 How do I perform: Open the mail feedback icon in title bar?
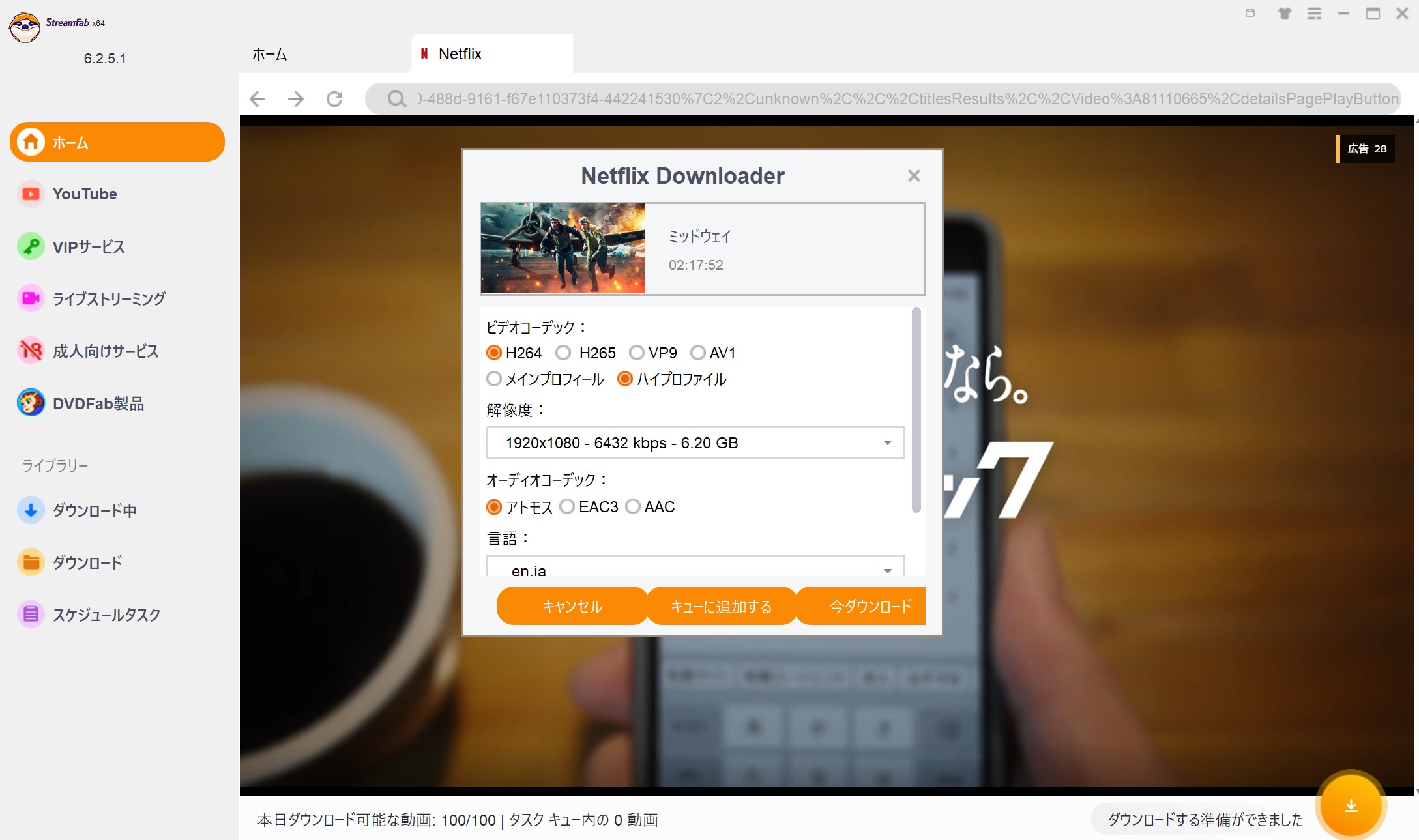tap(1250, 13)
